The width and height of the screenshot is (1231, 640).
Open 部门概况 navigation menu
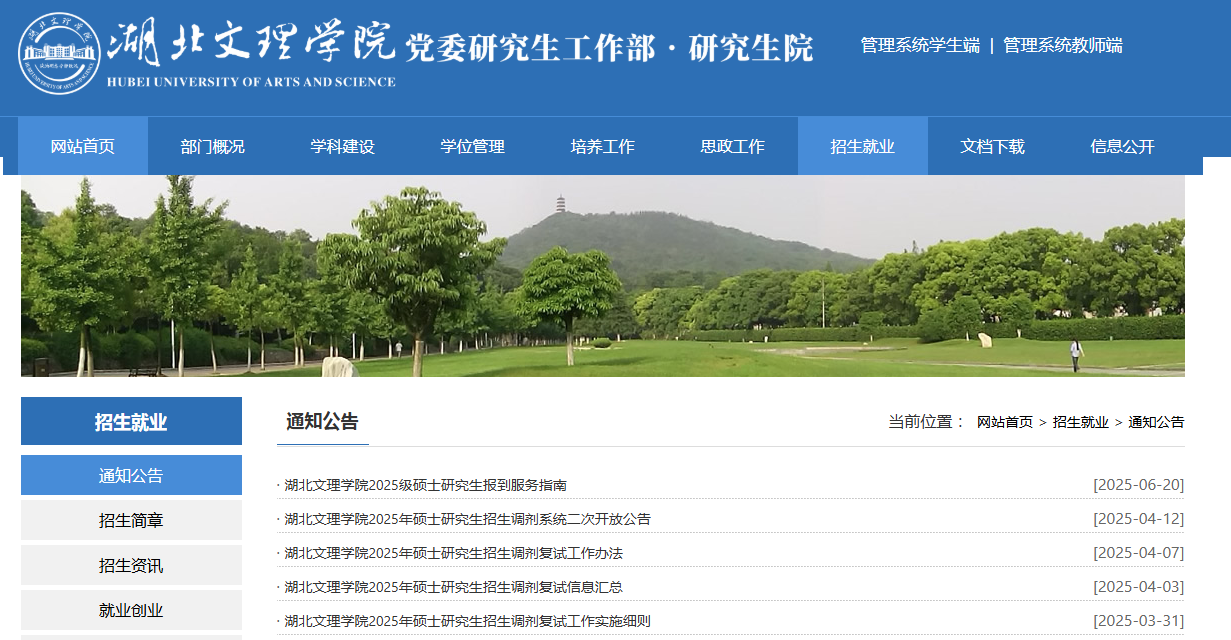[213, 146]
